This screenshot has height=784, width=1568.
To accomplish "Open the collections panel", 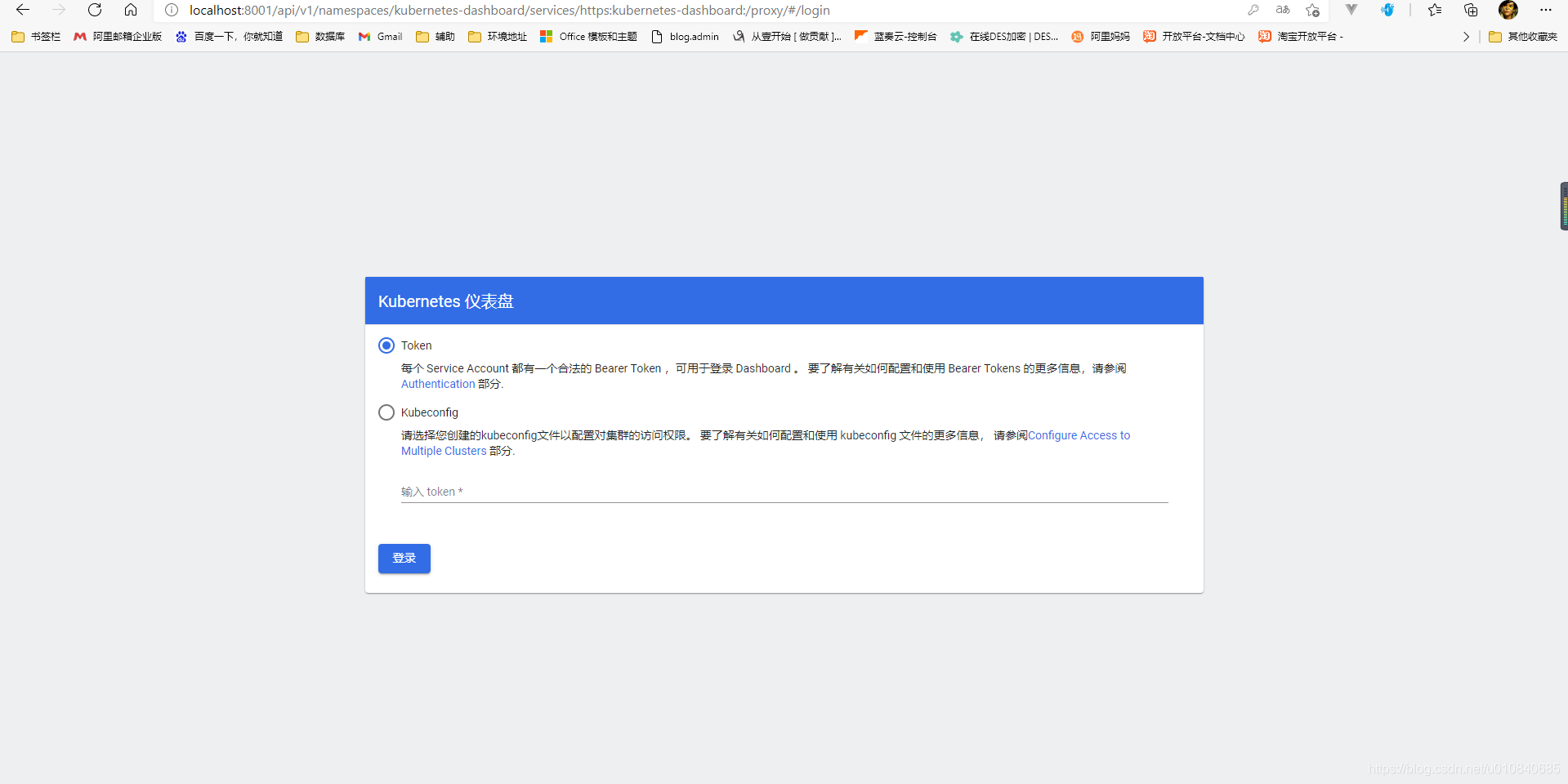I will [1471, 10].
